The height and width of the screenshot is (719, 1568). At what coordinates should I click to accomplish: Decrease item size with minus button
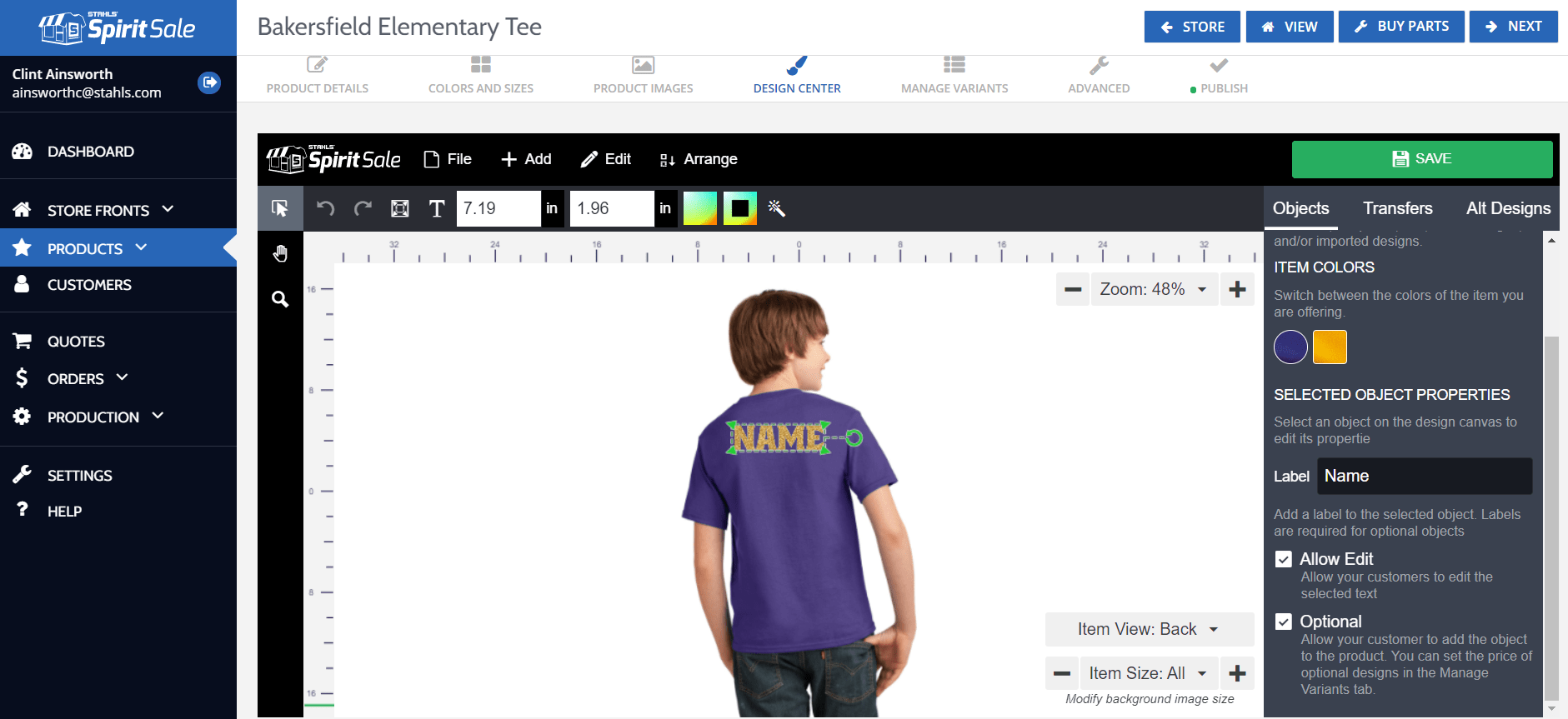(x=1062, y=673)
